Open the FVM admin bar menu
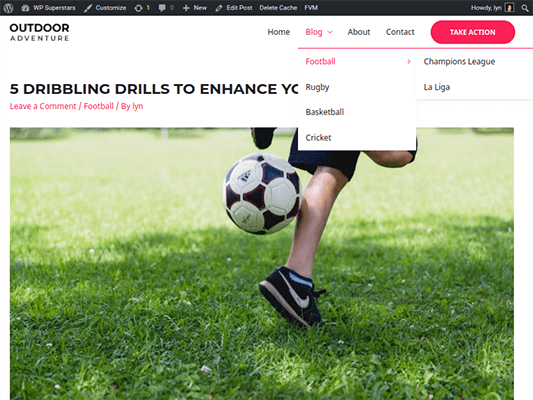 [x=311, y=7]
